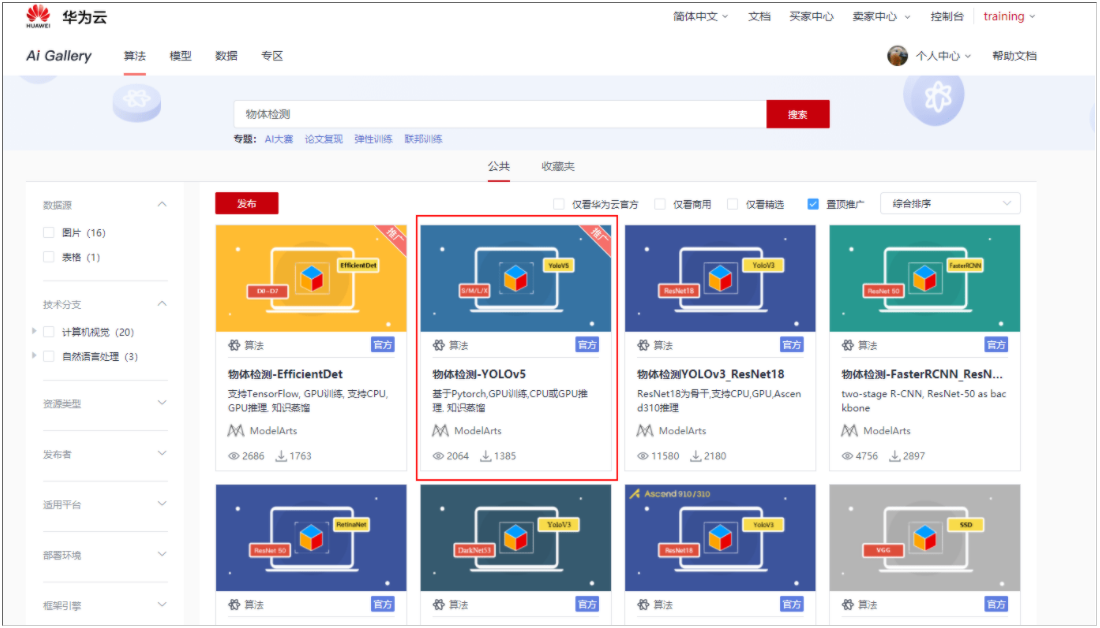Viewport: 1100px width, 628px height.
Task: Click ModelArts logo on YOLOv3_ResNet18 card
Action: tap(645, 431)
